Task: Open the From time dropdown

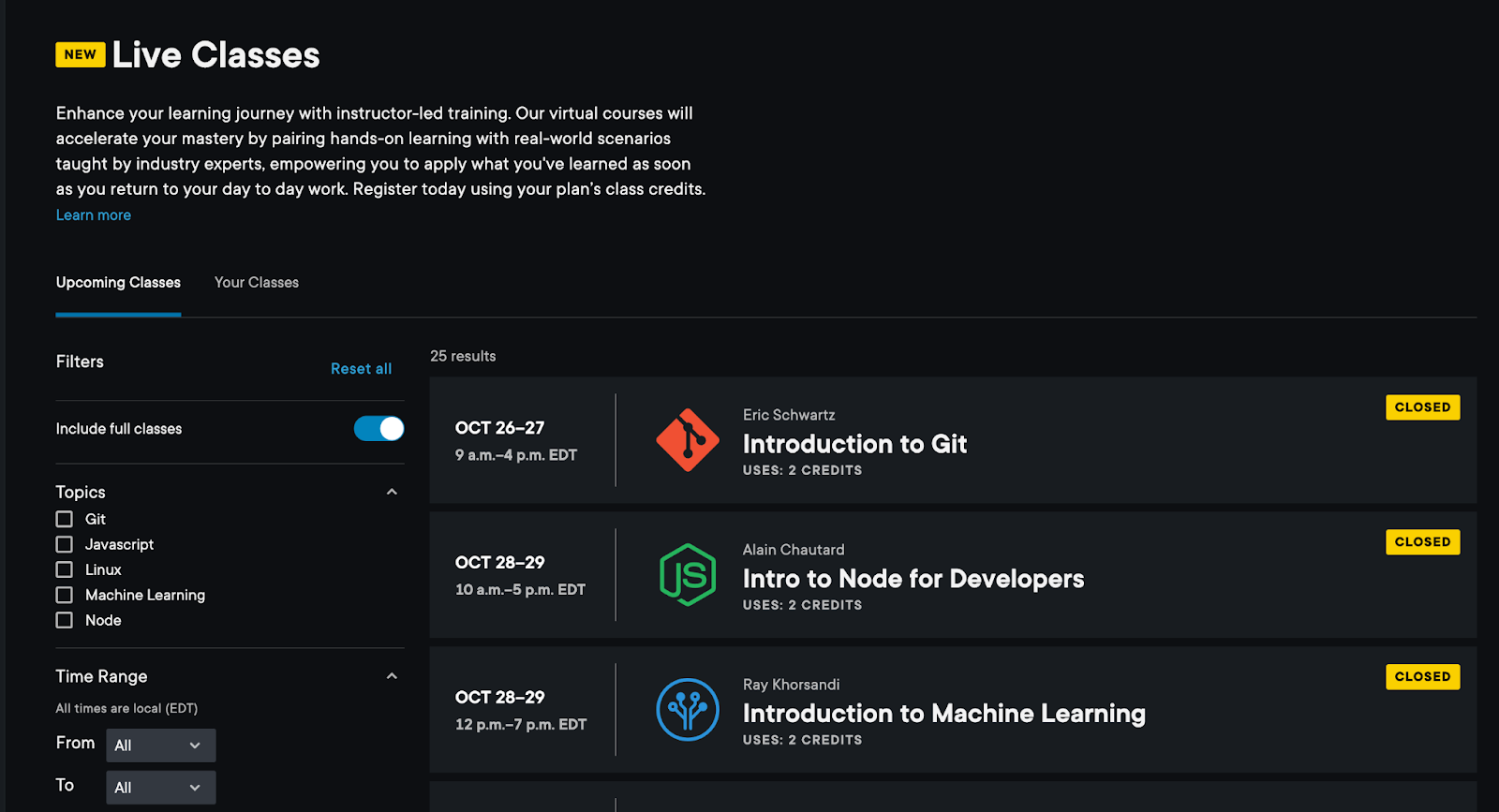Action: pos(160,746)
